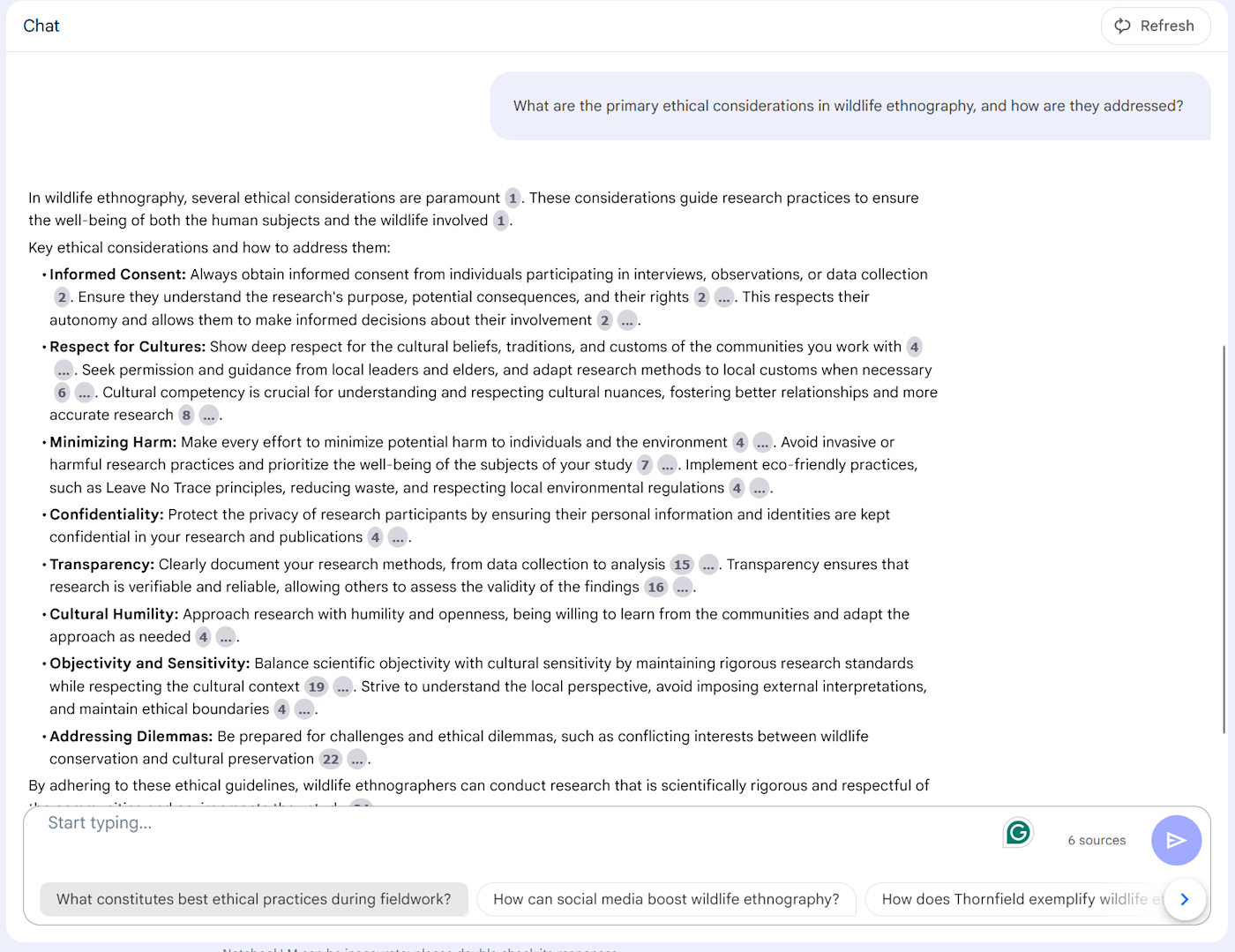The width and height of the screenshot is (1235, 952).
Task: Choose suggestion about social media boosting wildlife ethnography
Action: click(666, 899)
